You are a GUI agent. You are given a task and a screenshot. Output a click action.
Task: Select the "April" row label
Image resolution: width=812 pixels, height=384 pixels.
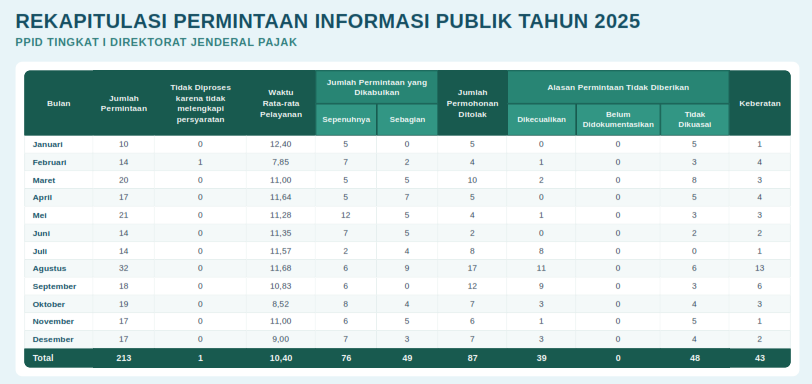[x=42, y=197]
